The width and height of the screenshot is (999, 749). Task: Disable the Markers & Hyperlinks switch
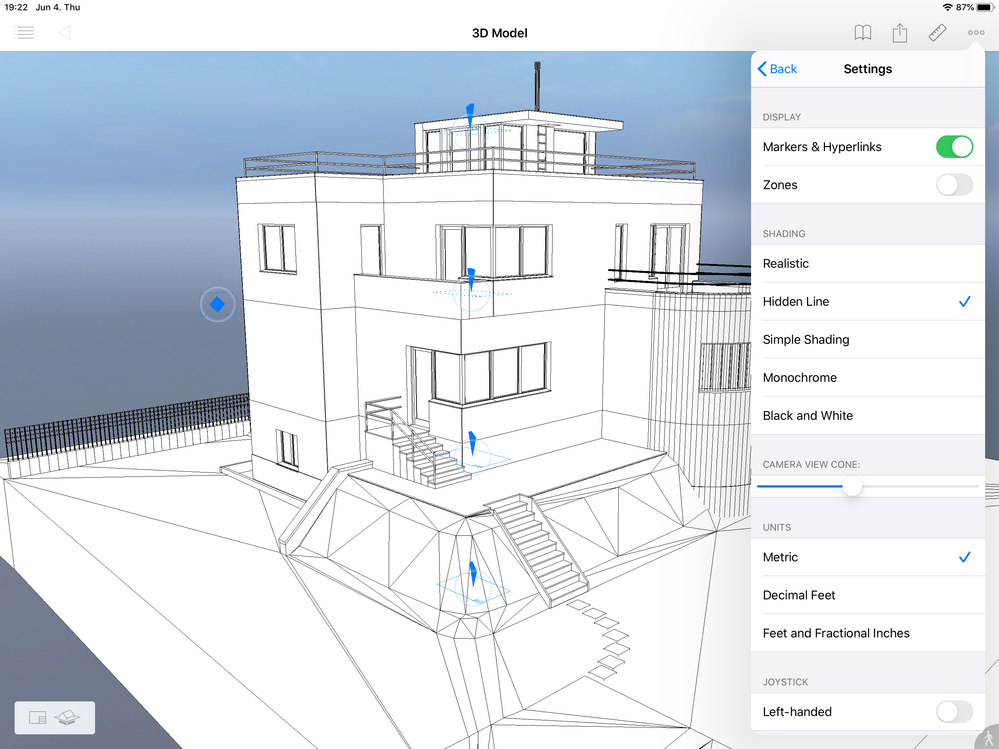[x=954, y=146]
